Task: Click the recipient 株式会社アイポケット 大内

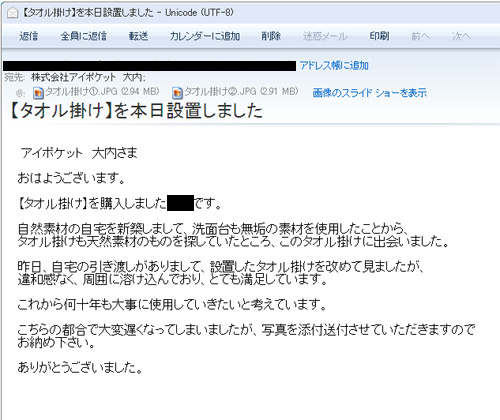Action: [x=88, y=78]
